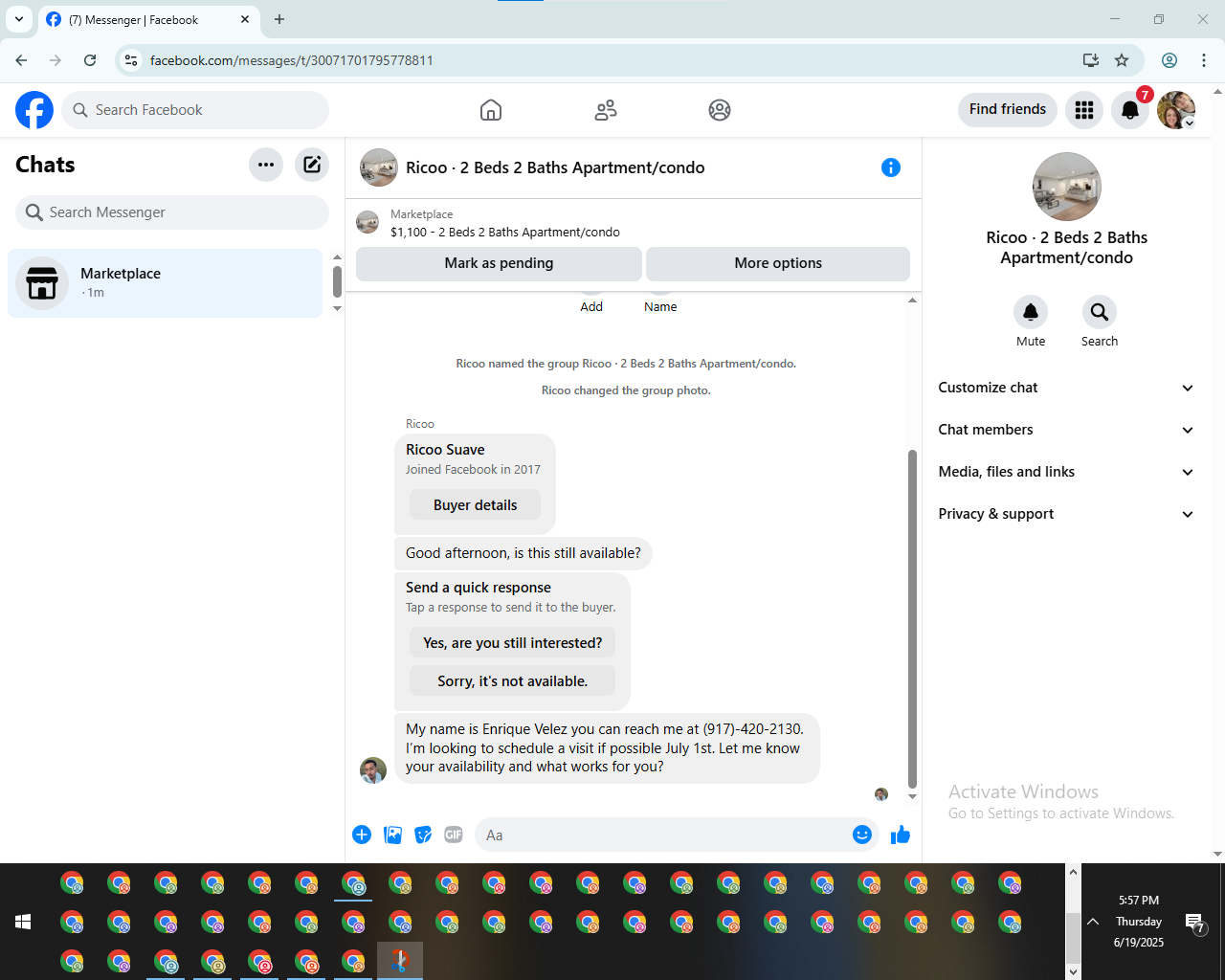Viewport: 1225px width, 980px height.
Task: Click '$1,100 - 2 Beds 2 Baths Apartment/condo' listing text
Action: pyautogui.click(x=505, y=233)
